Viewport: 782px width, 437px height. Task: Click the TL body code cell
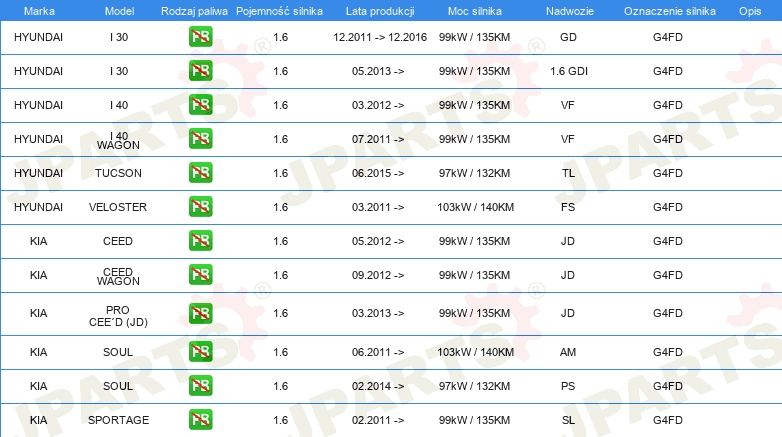tap(568, 173)
